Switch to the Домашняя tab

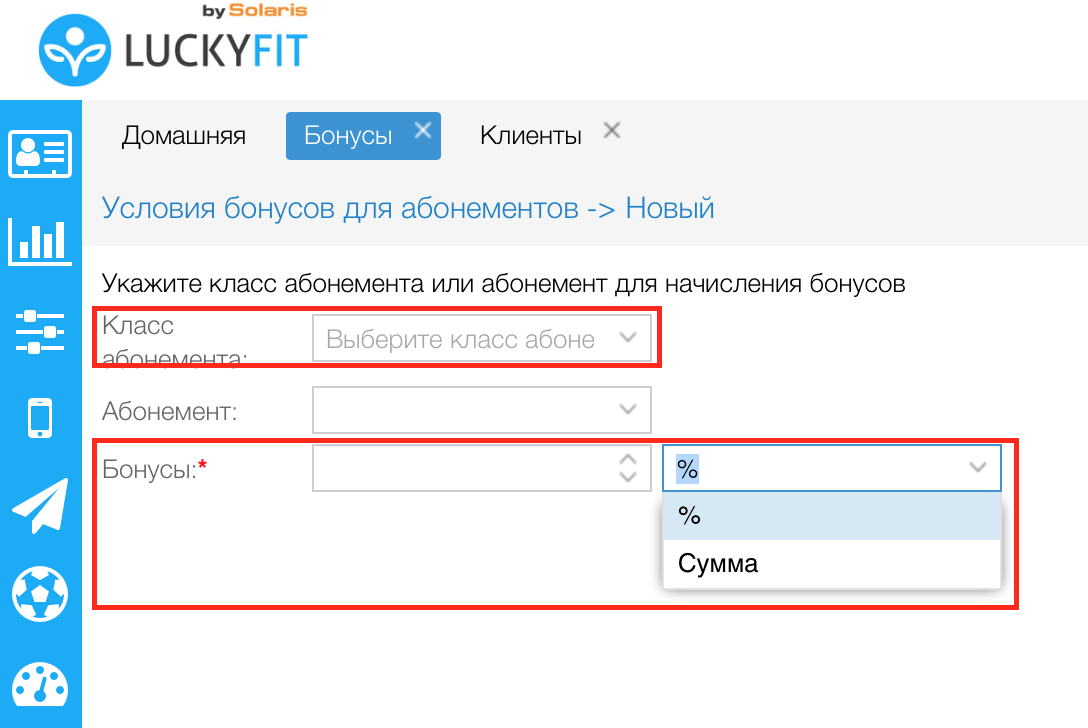184,136
